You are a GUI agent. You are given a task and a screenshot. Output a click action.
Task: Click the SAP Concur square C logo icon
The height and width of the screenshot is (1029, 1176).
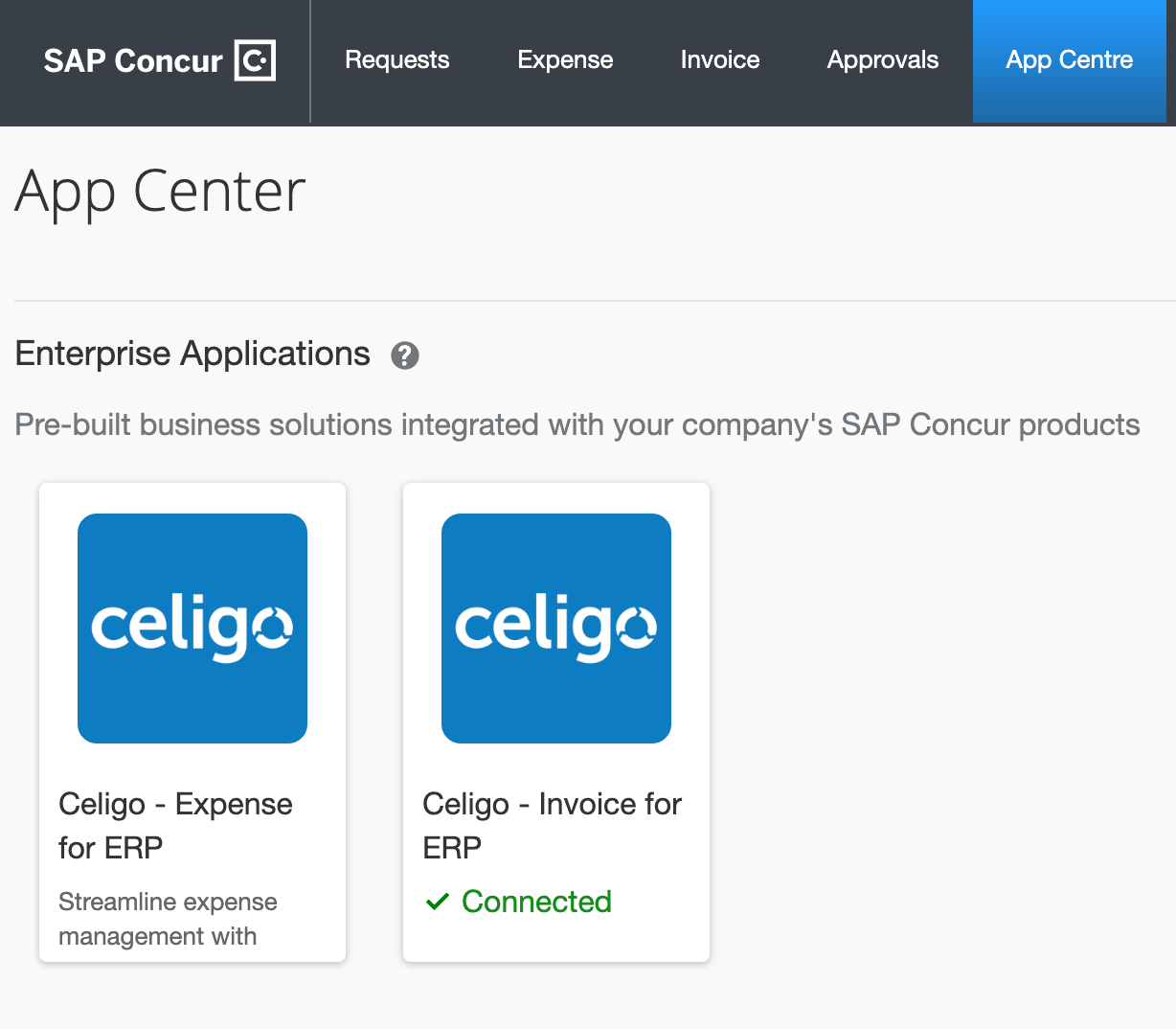click(255, 60)
